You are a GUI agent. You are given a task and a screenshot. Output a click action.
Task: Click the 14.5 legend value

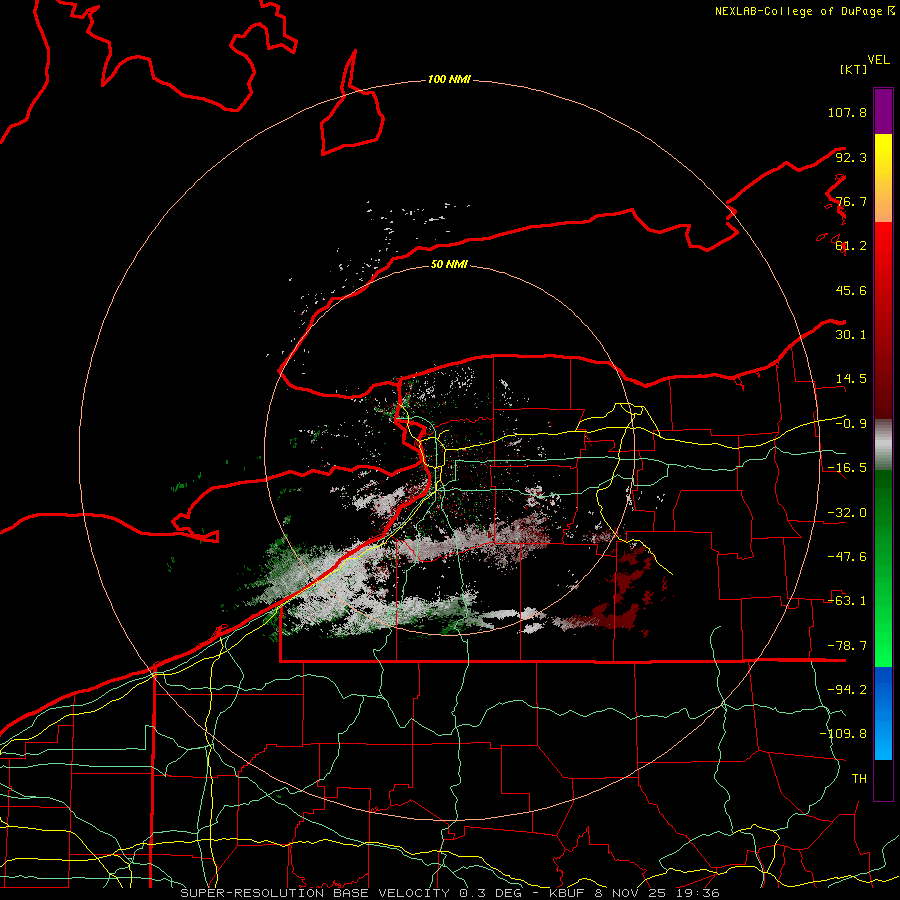[851, 379]
